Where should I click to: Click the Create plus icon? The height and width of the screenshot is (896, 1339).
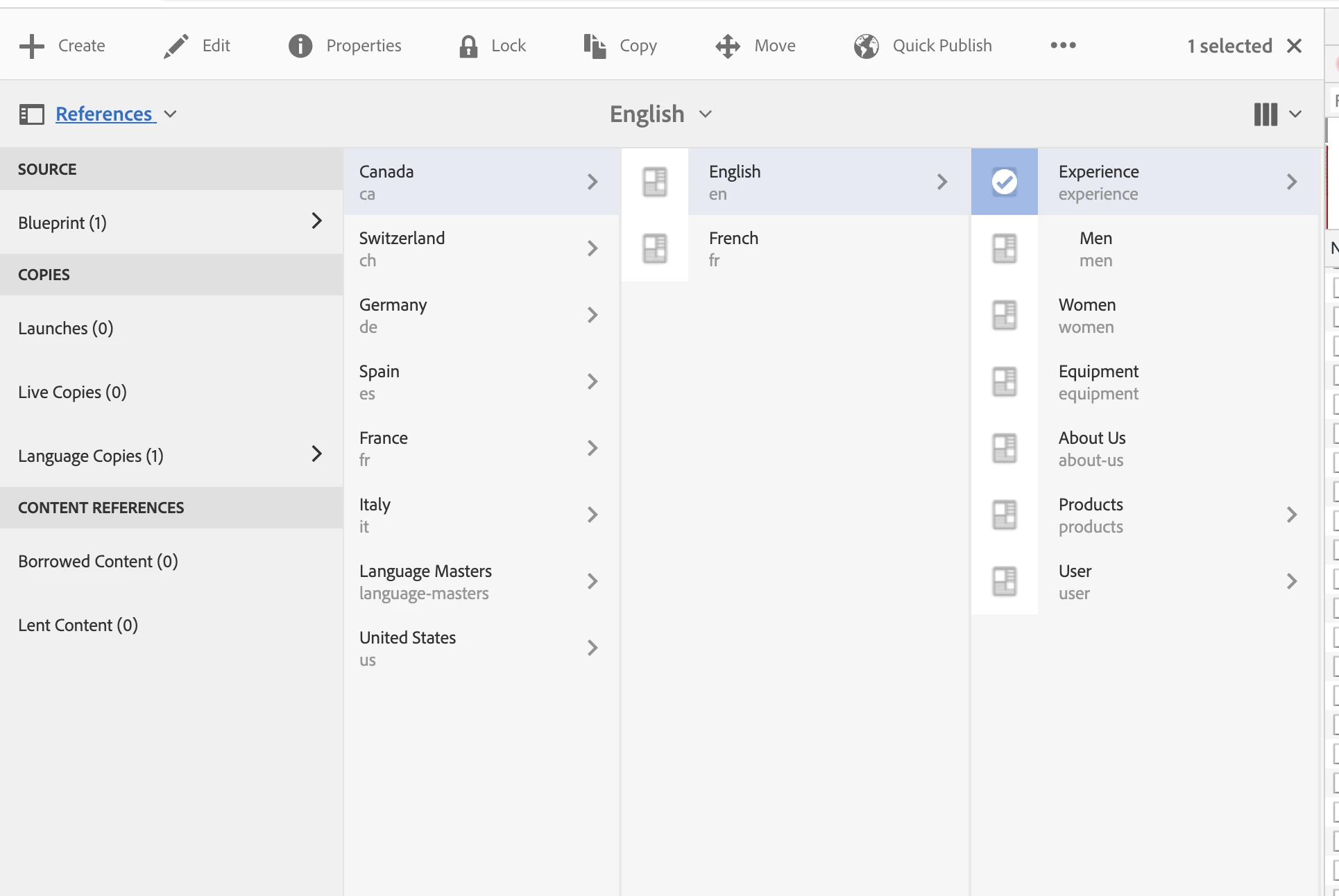click(32, 46)
